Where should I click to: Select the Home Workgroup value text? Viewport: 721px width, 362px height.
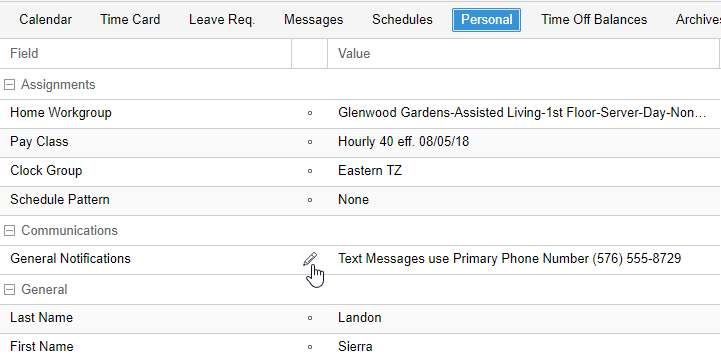point(522,113)
